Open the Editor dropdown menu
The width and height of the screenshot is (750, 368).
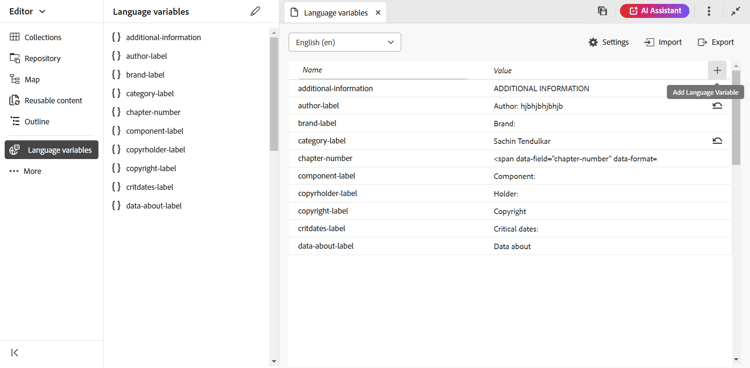[x=27, y=11]
